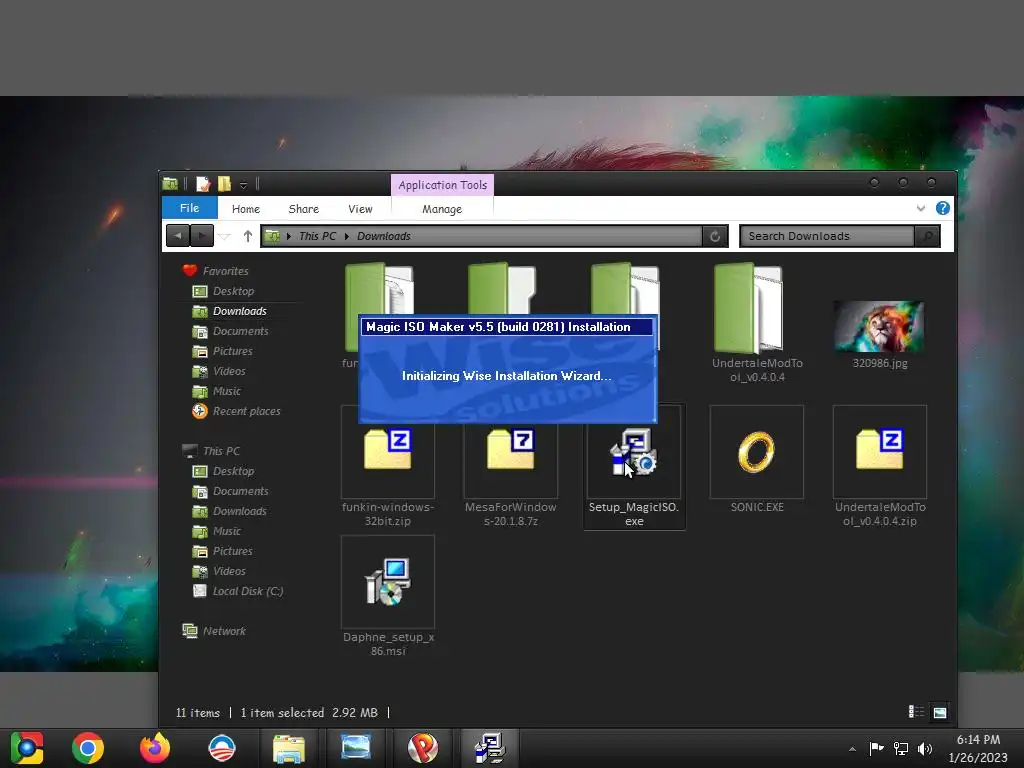The height and width of the screenshot is (768, 1024).
Task: Open Pictures under This PC
Action: coord(232,551)
